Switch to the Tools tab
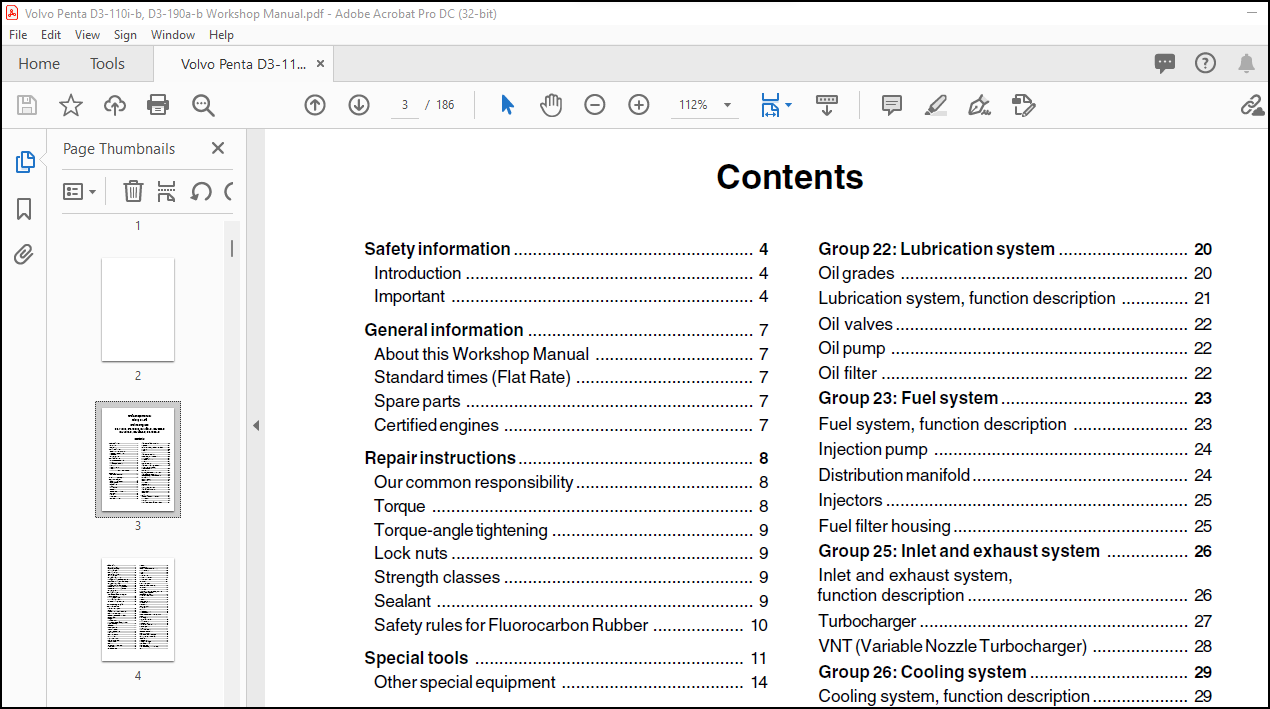1270x709 pixels. [107, 63]
